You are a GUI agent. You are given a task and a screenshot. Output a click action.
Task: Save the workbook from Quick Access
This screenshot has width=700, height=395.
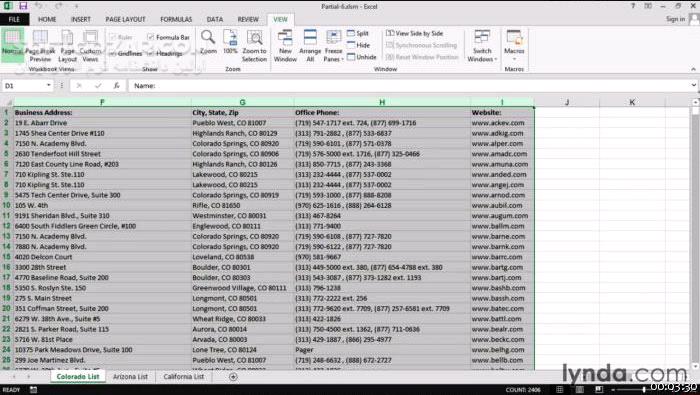23,6
